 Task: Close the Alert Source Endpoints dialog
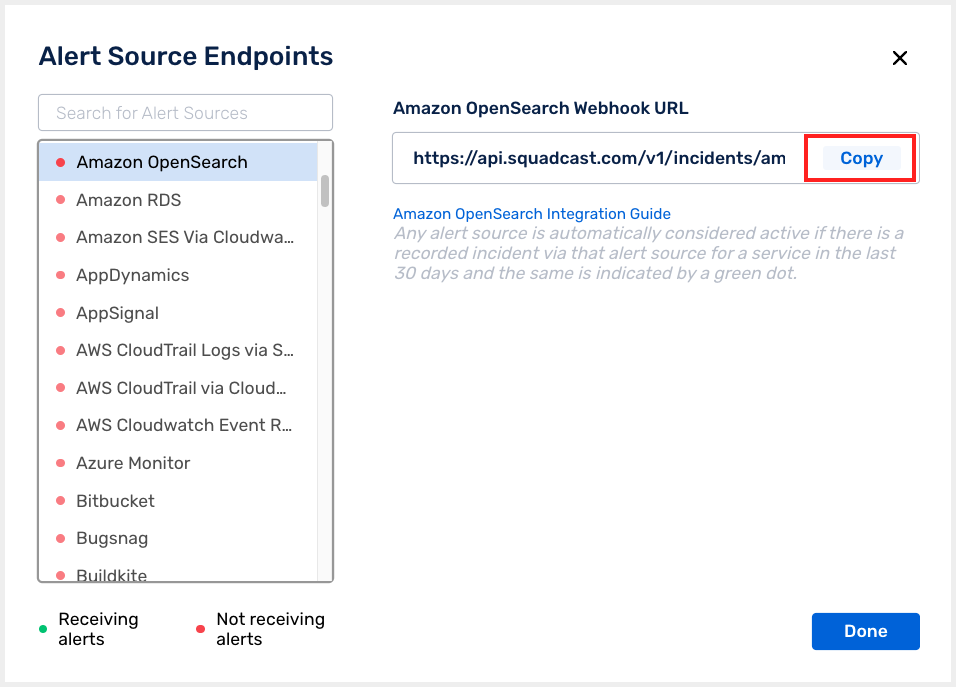[x=899, y=58]
